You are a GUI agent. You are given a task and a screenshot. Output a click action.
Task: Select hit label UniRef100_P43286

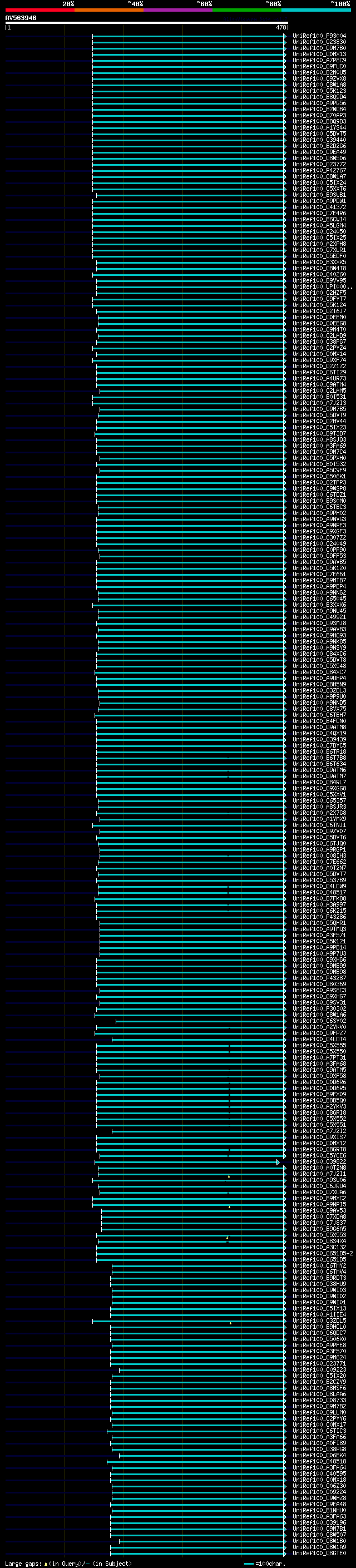pyautogui.click(x=319, y=917)
